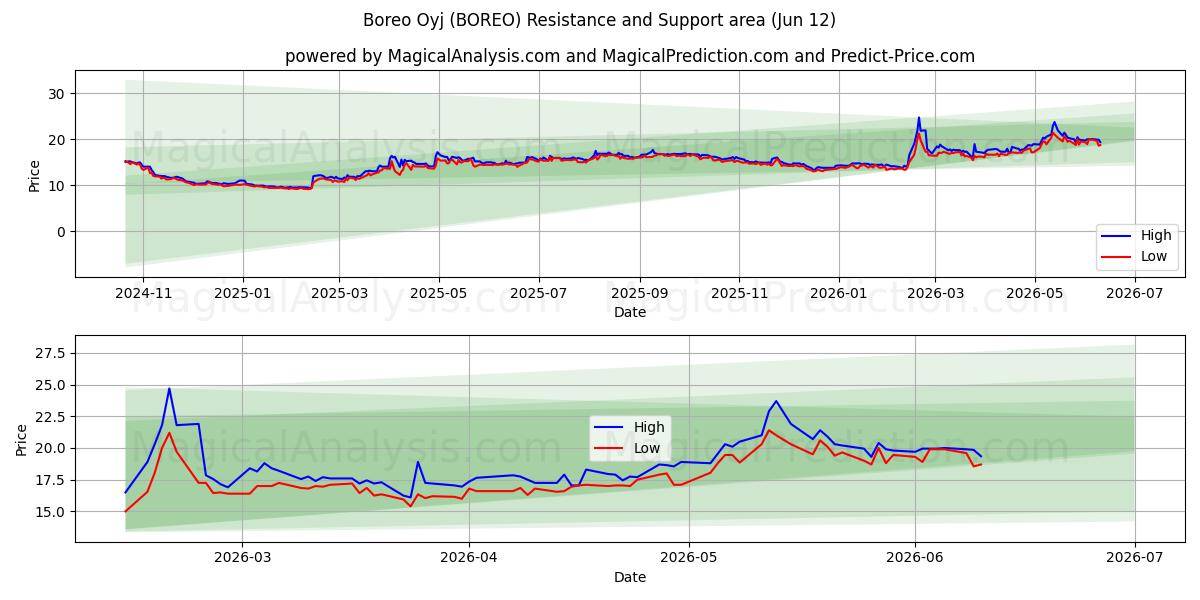
Task: Click the 'Date' axis label under the bottom chart
Action: (630, 577)
